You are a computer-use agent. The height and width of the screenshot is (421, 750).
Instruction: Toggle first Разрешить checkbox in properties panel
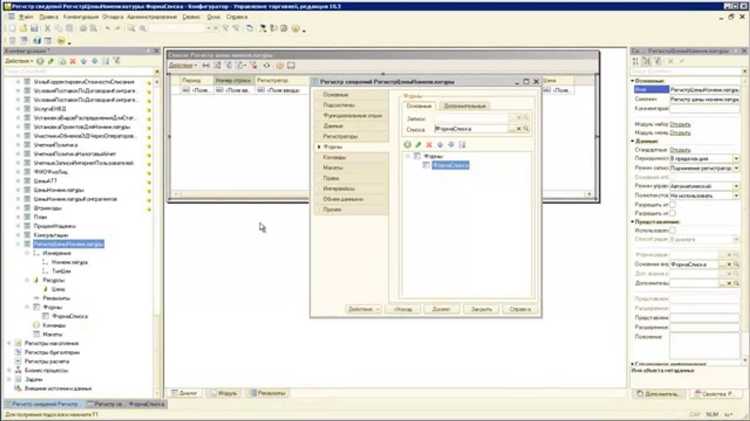point(673,204)
